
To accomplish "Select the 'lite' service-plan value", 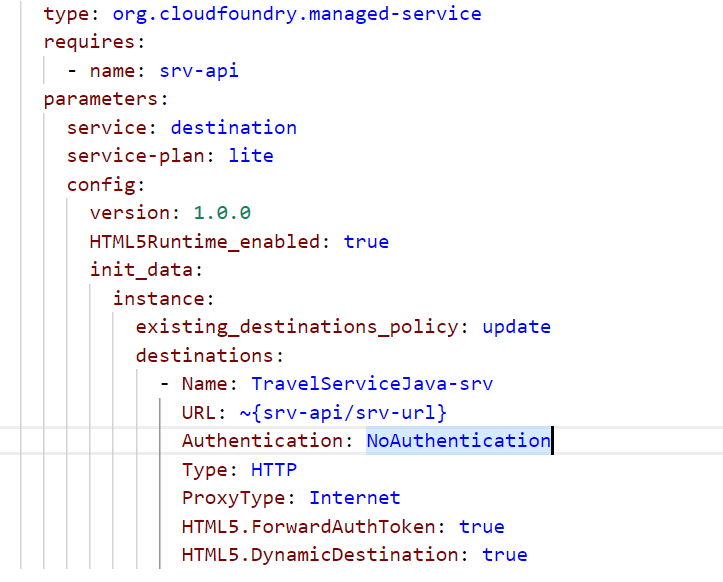I will [x=251, y=156].
